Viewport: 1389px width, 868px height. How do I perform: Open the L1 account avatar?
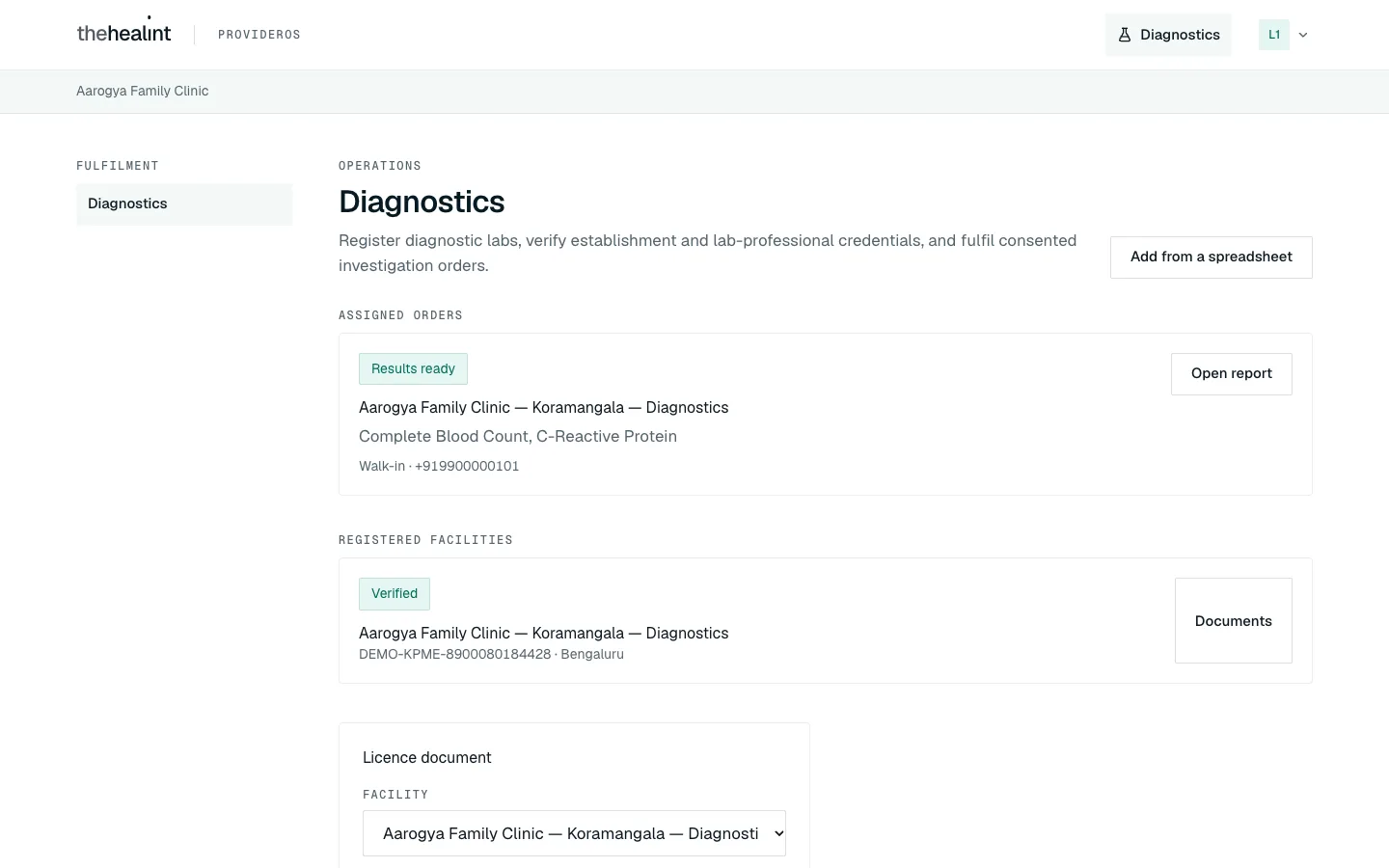pos(1273,35)
